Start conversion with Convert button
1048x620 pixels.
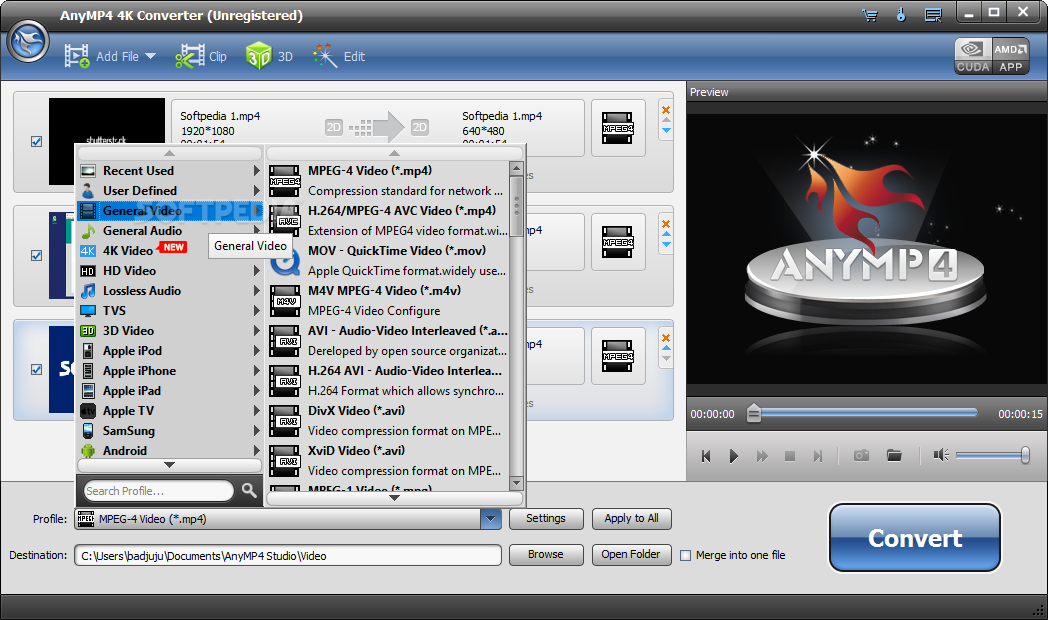[x=915, y=538]
